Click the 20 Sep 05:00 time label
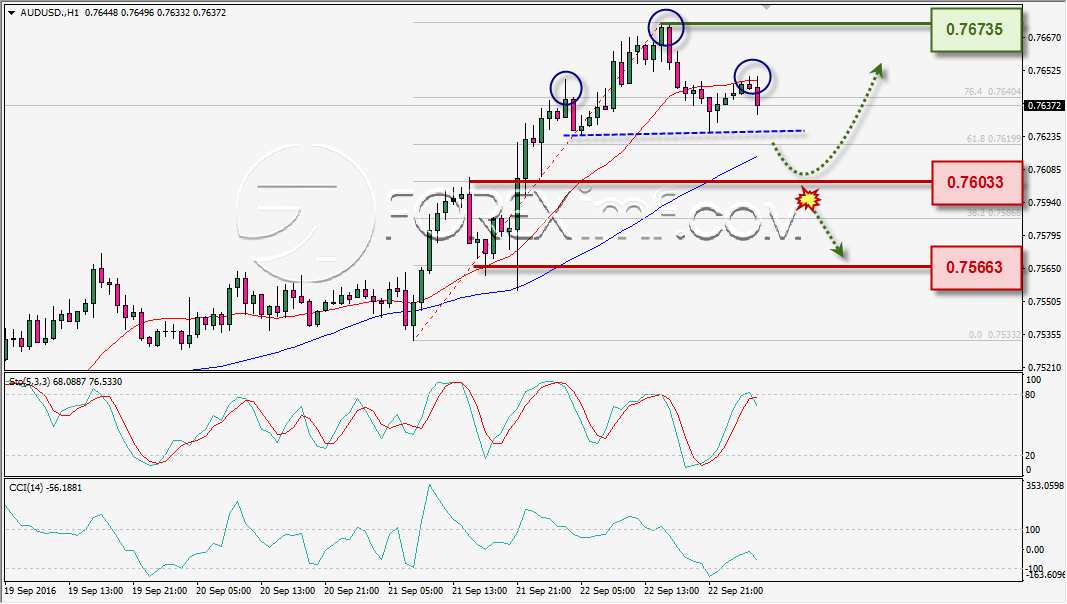The width and height of the screenshot is (1067, 604). click(x=224, y=591)
